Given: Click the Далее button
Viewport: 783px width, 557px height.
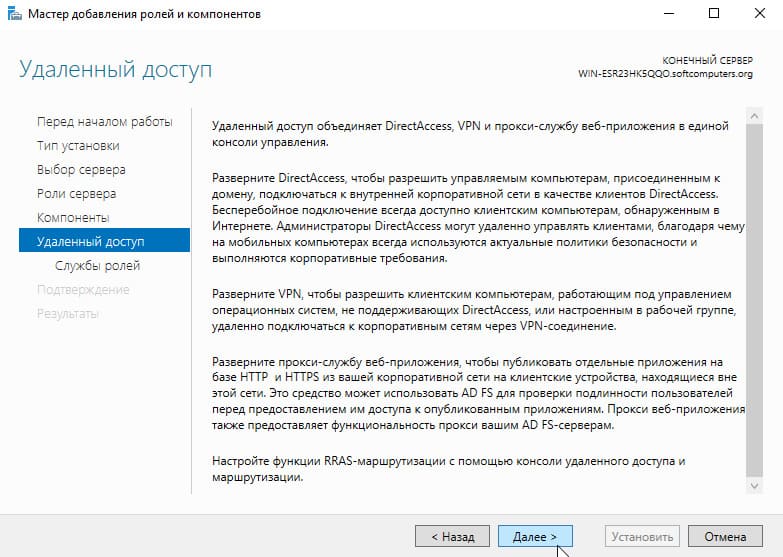Looking at the screenshot, I should (x=535, y=537).
